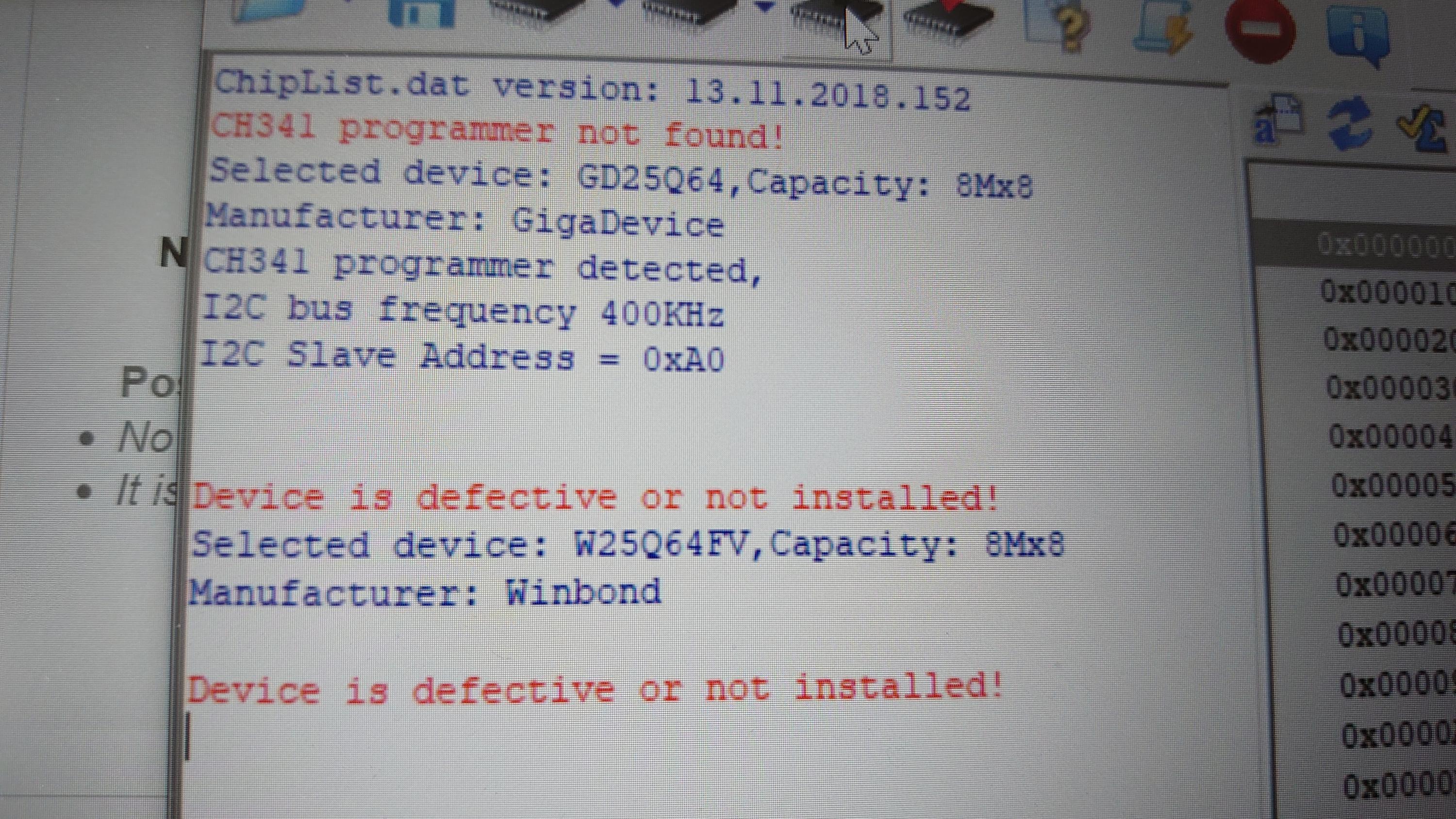
Task: Click the chip icon with red arrow
Action: pyautogui.click(x=947, y=17)
